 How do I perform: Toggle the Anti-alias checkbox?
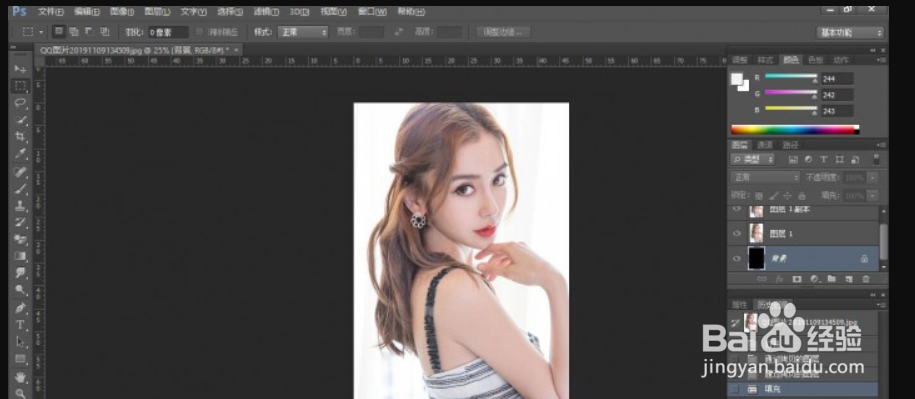[200, 32]
